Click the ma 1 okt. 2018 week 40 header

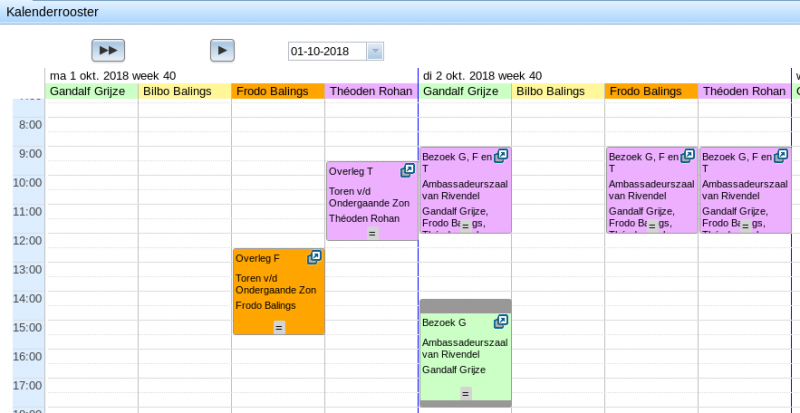point(113,76)
